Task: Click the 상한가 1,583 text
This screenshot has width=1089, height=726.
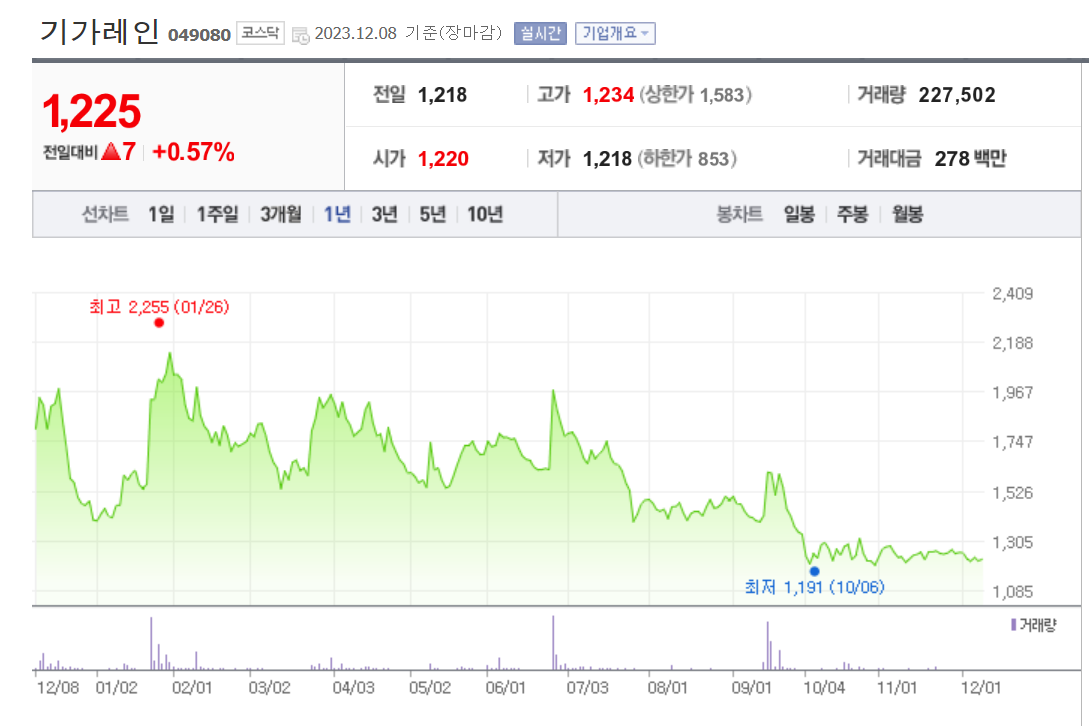Action: 695,94
